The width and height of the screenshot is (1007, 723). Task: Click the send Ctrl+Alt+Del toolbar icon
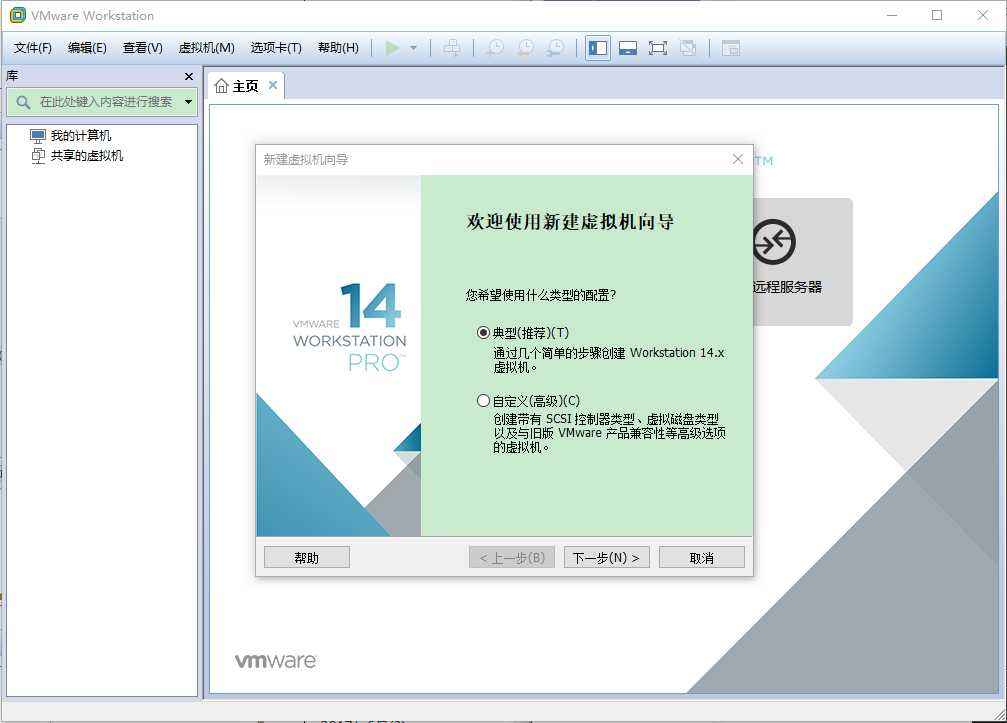point(452,48)
